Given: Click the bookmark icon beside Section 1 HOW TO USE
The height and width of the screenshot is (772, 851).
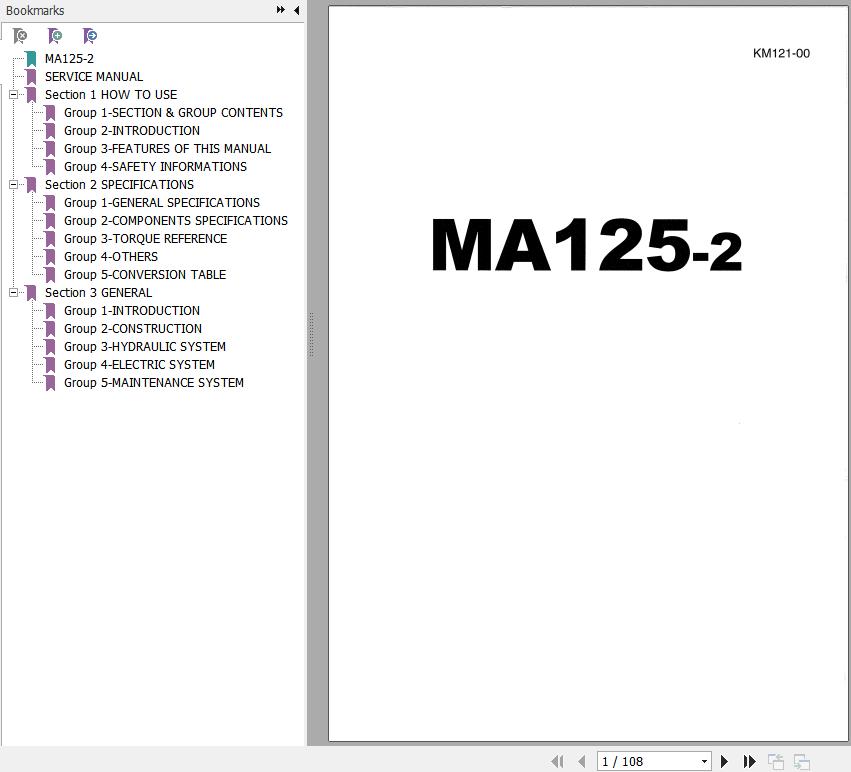Looking at the screenshot, I should tap(31, 94).
